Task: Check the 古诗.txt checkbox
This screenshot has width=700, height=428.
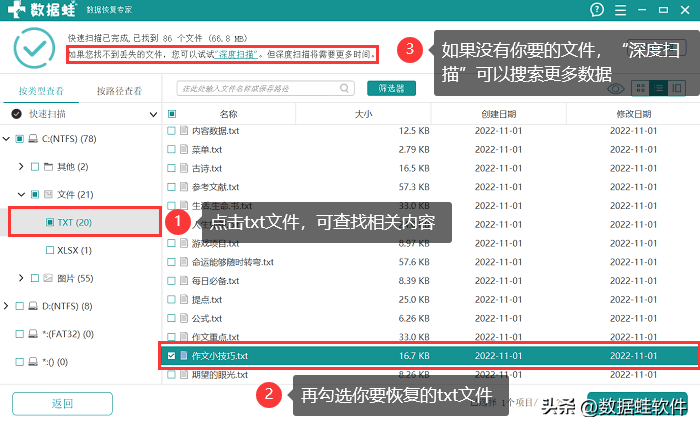Action: coord(171,168)
